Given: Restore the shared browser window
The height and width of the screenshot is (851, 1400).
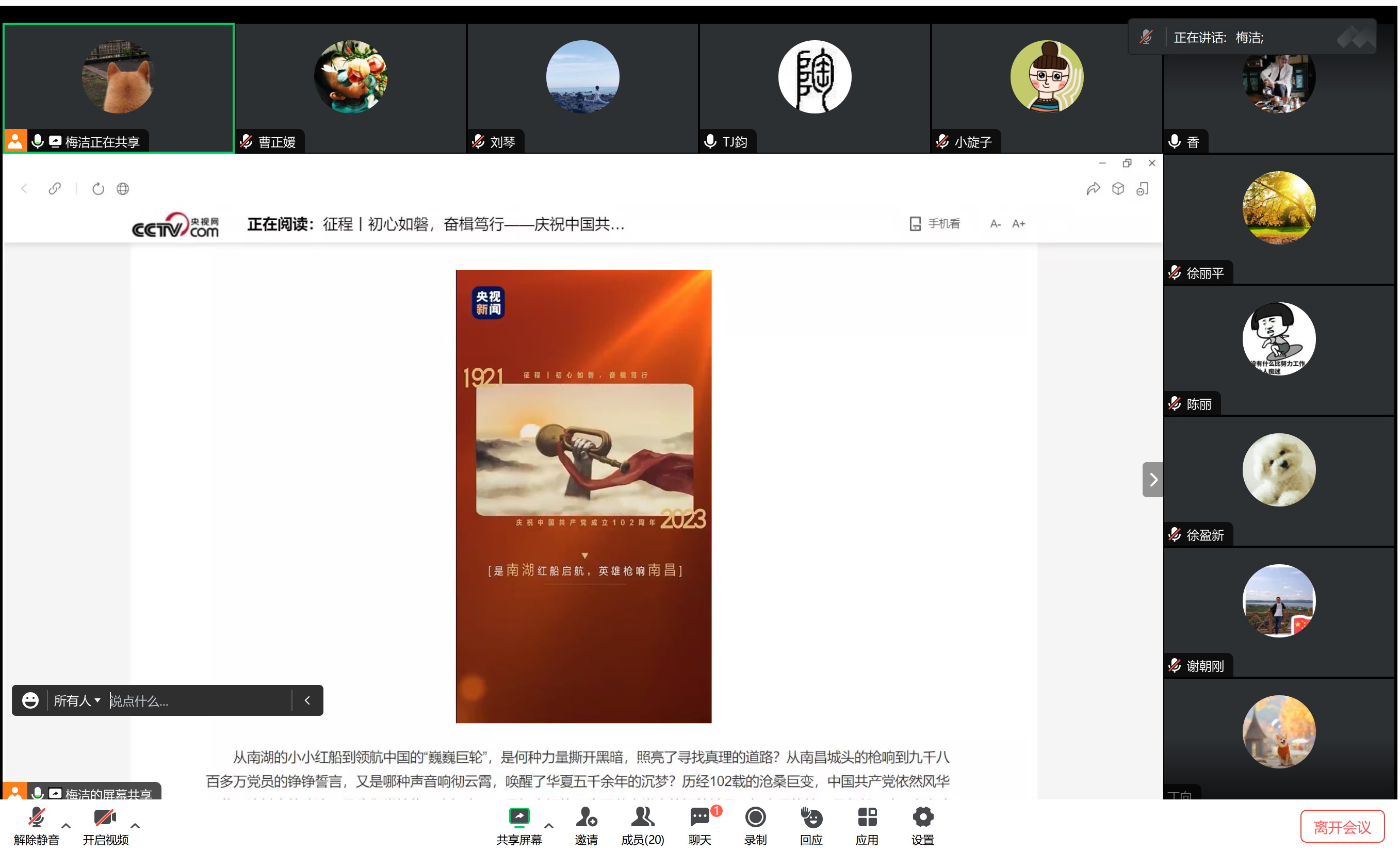Looking at the screenshot, I should click(x=1127, y=163).
